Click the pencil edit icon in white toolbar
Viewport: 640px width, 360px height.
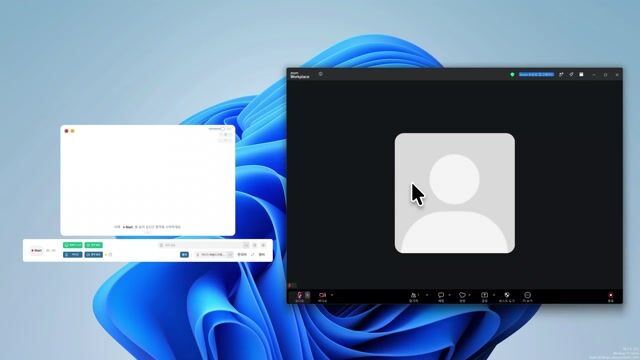(x=253, y=254)
